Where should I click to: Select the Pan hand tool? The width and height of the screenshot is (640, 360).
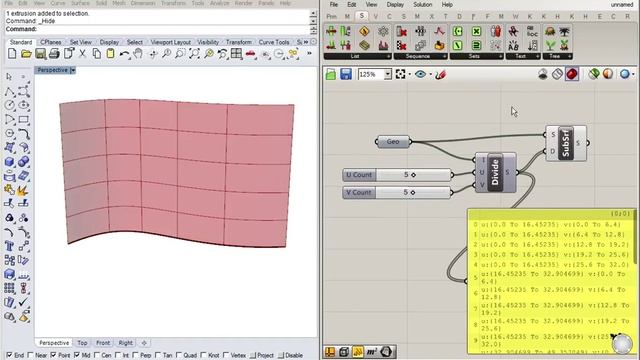pyautogui.click(x=138, y=53)
